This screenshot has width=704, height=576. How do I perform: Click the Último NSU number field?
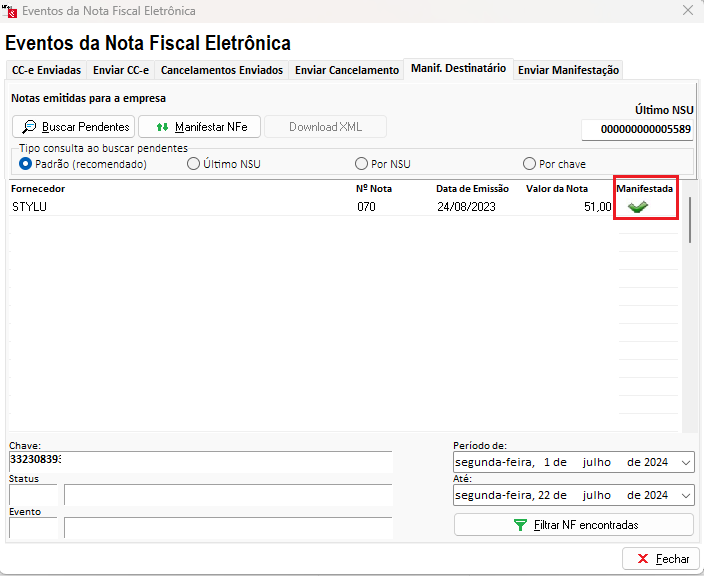coord(637,130)
